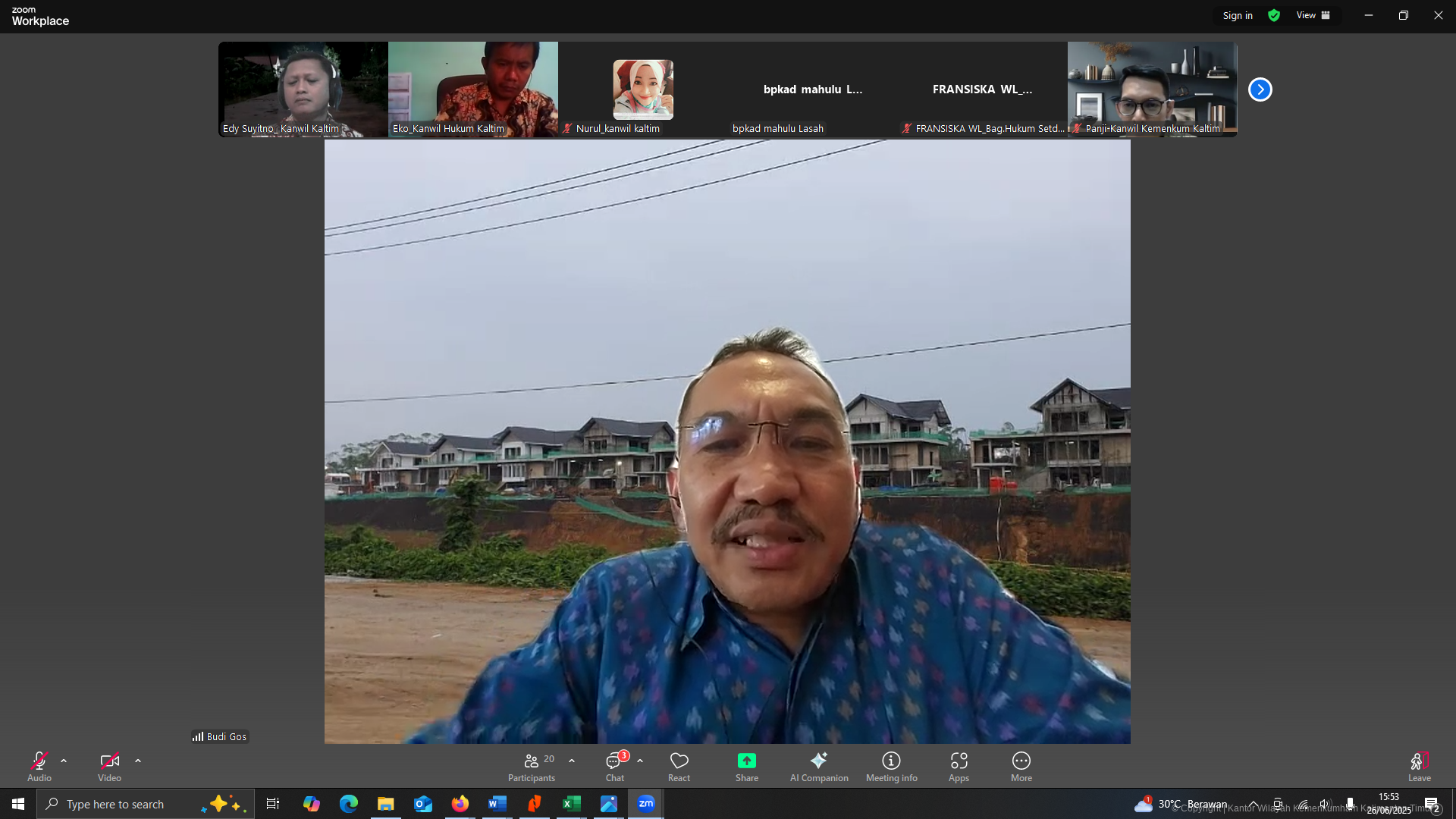Turn on the camera with Video button

[x=109, y=766]
